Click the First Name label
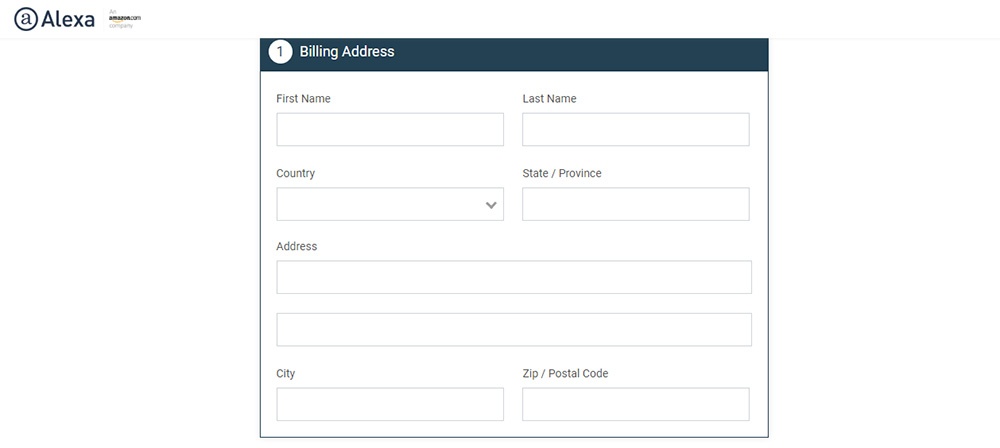 (x=303, y=99)
